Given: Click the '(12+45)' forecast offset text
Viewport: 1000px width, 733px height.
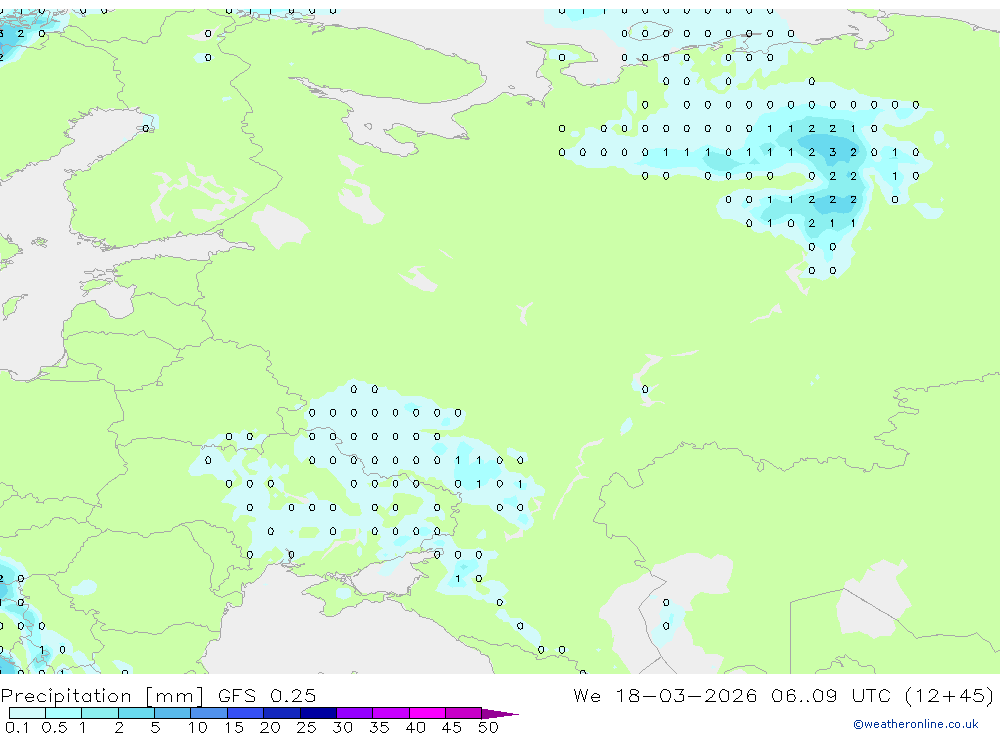Looking at the screenshot, I should [x=949, y=695].
